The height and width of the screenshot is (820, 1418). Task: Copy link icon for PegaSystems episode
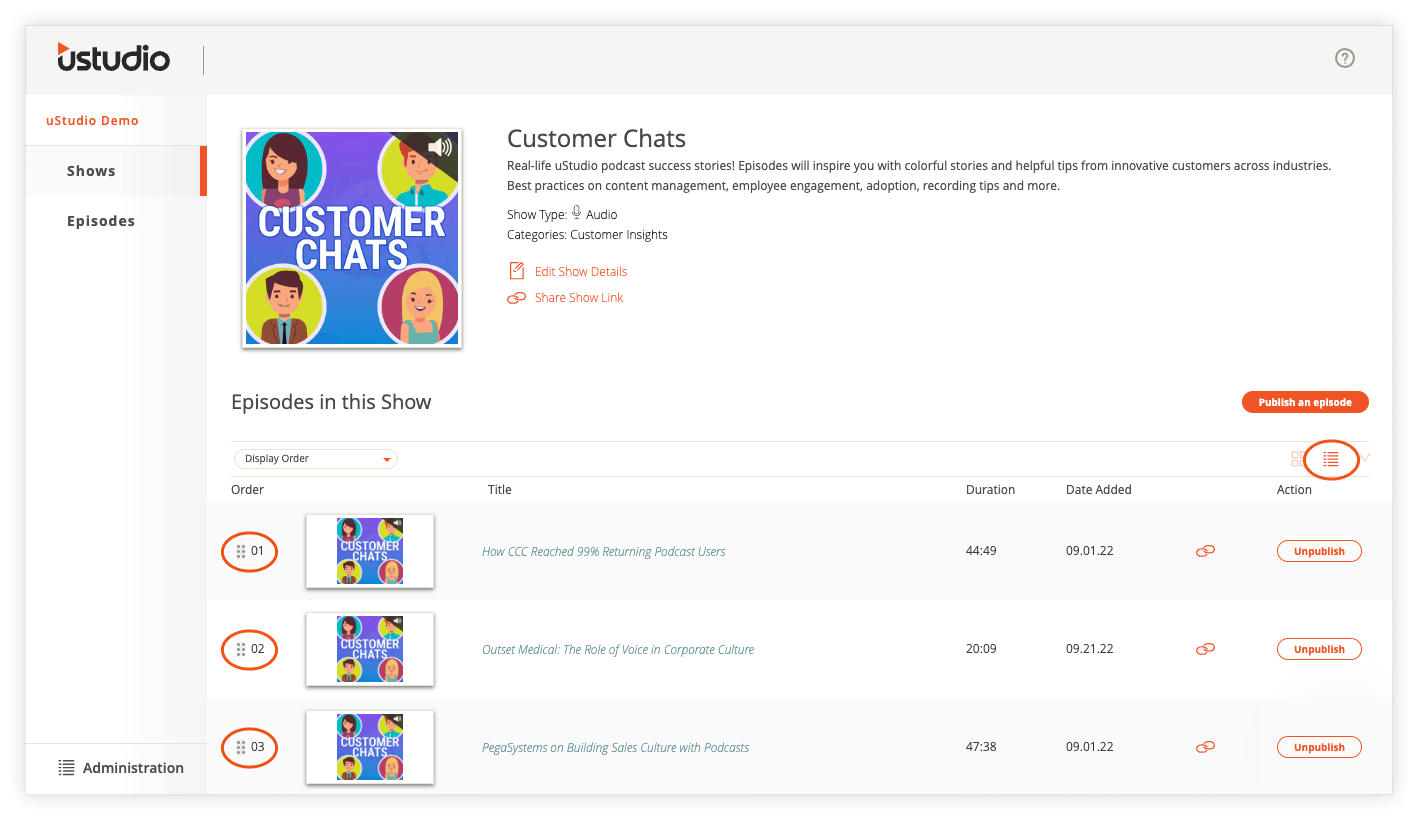[x=1206, y=747]
